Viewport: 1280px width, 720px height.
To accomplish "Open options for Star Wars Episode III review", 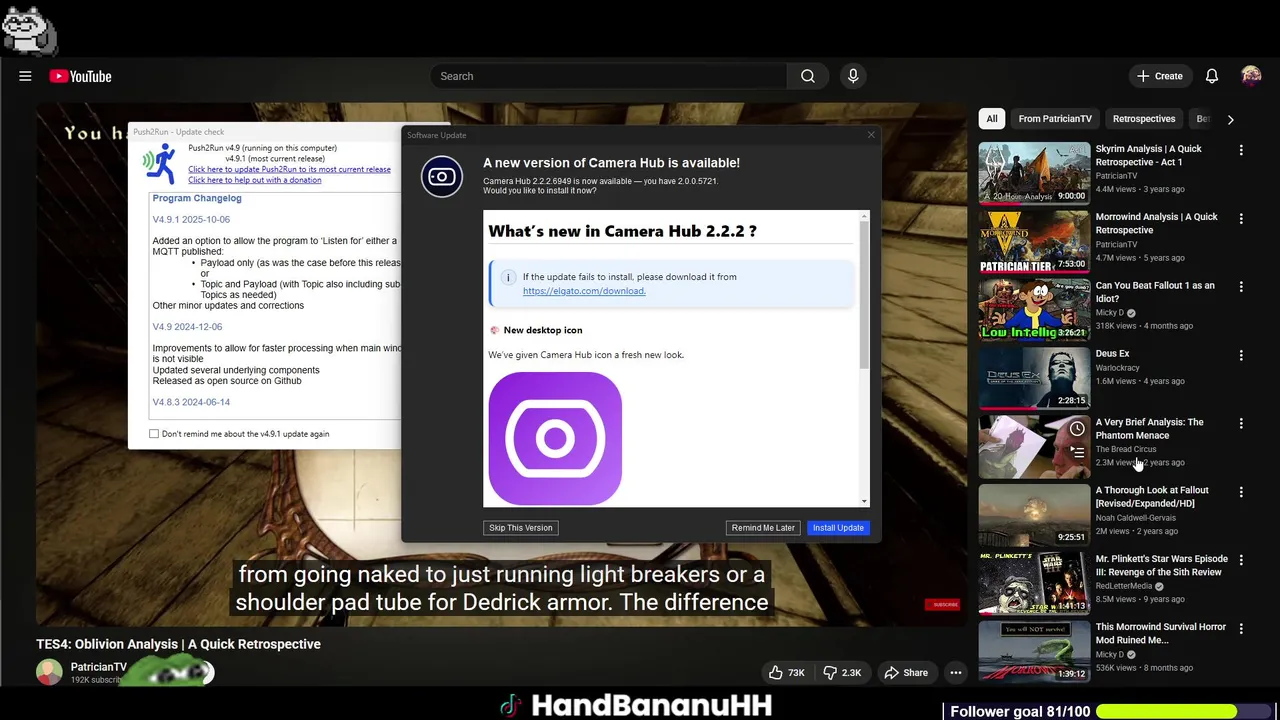I will click(x=1241, y=560).
